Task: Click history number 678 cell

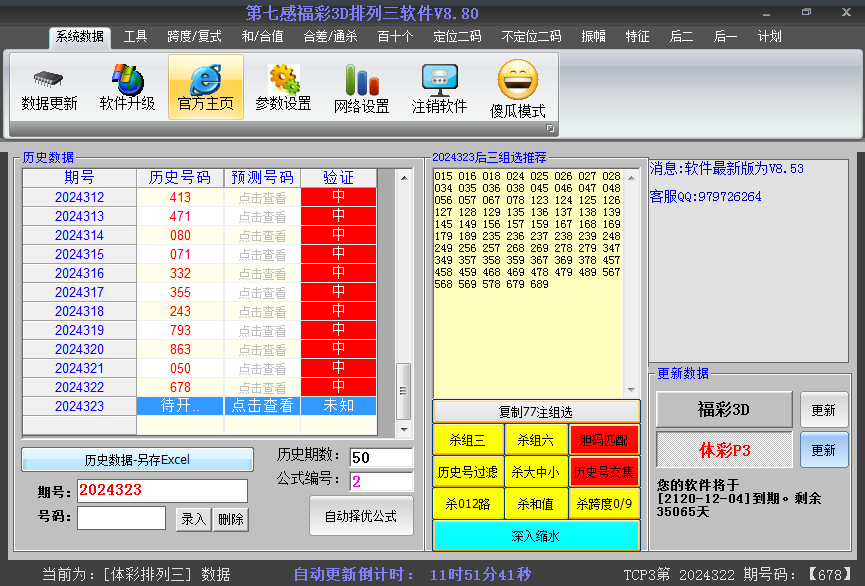Action: (x=180, y=387)
